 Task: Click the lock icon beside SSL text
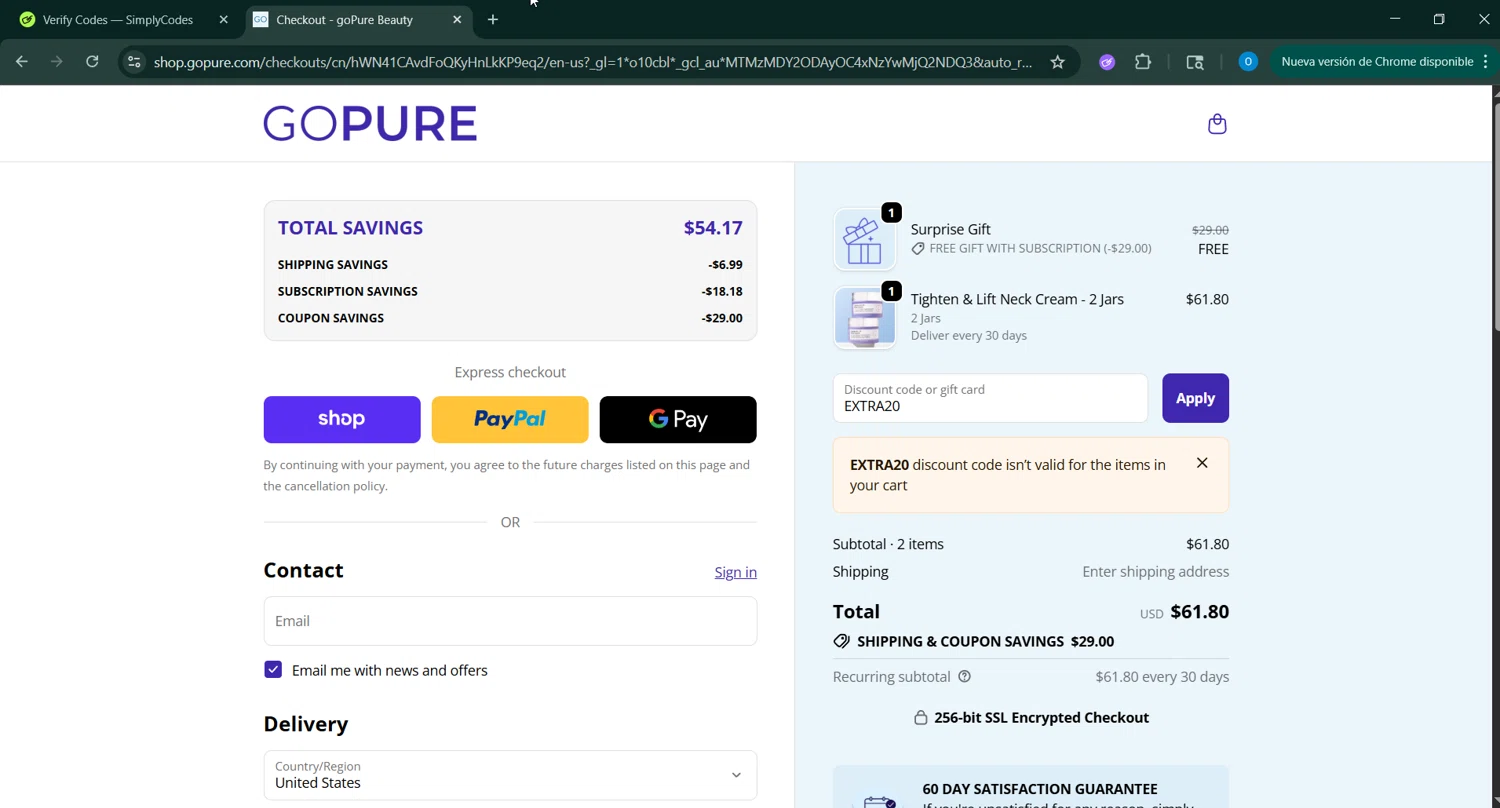[920, 718]
